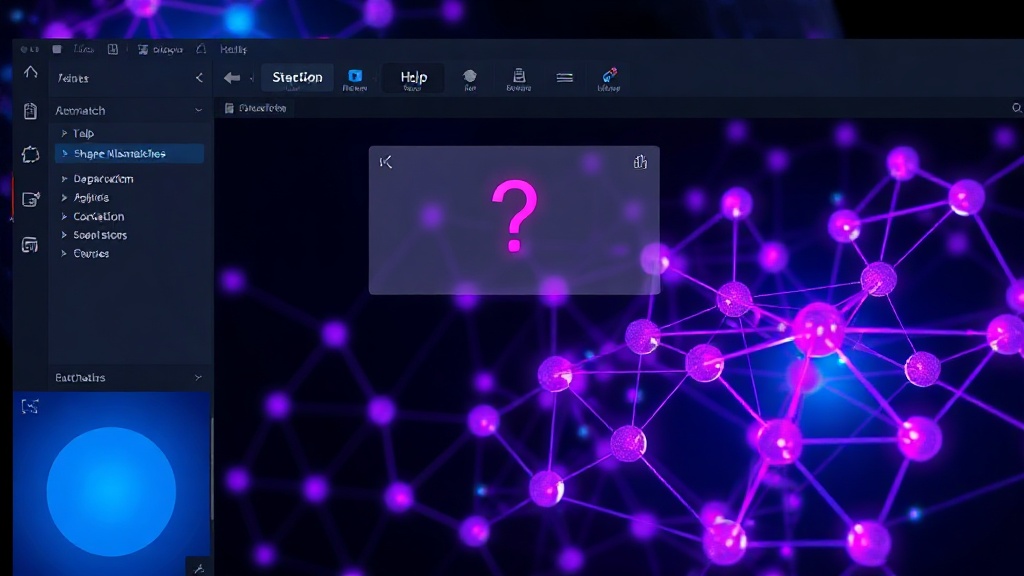
Task: Click the Eatthelies section header label
Action: (80, 377)
